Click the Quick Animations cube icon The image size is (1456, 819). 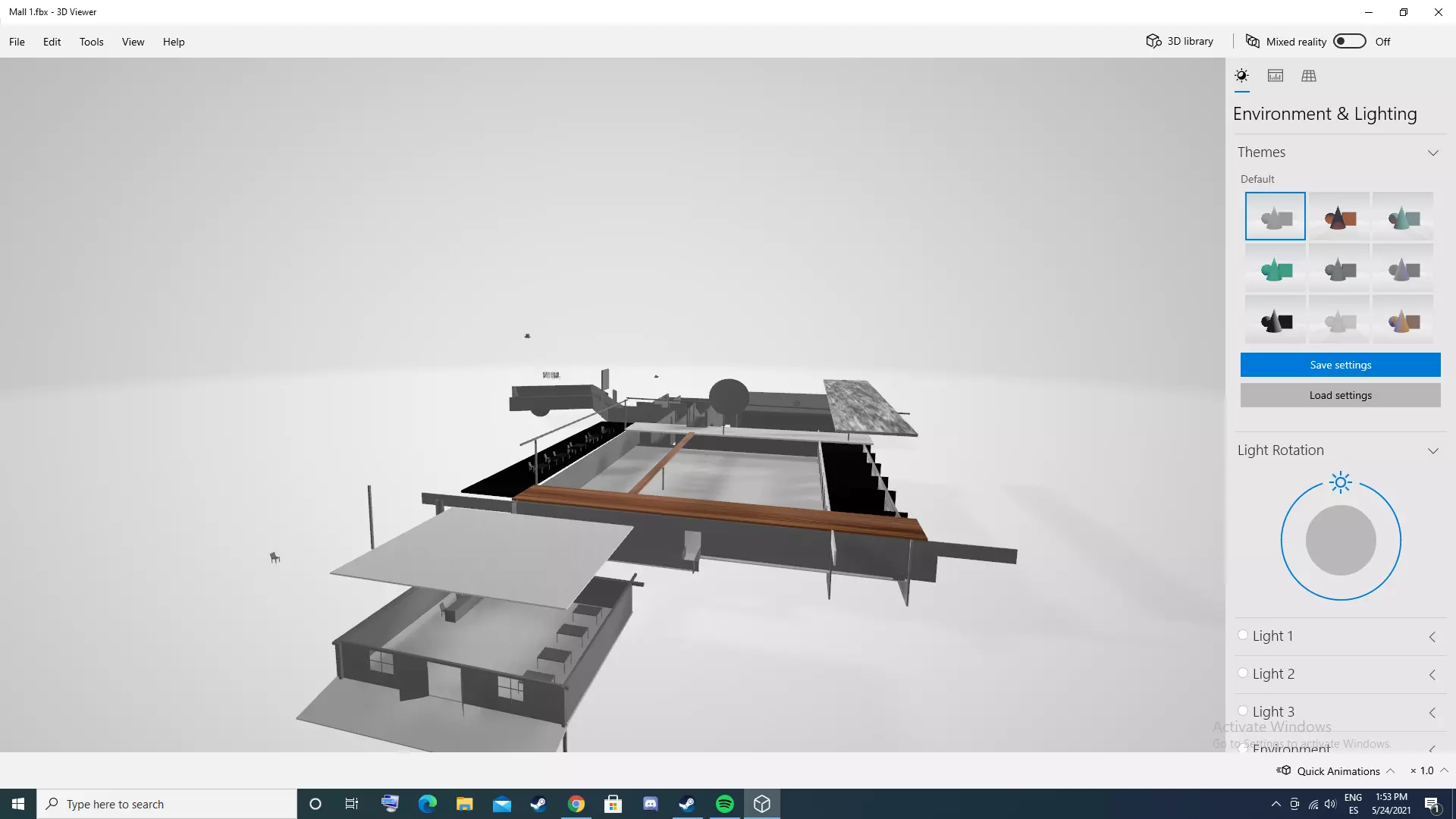point(1284,770)
